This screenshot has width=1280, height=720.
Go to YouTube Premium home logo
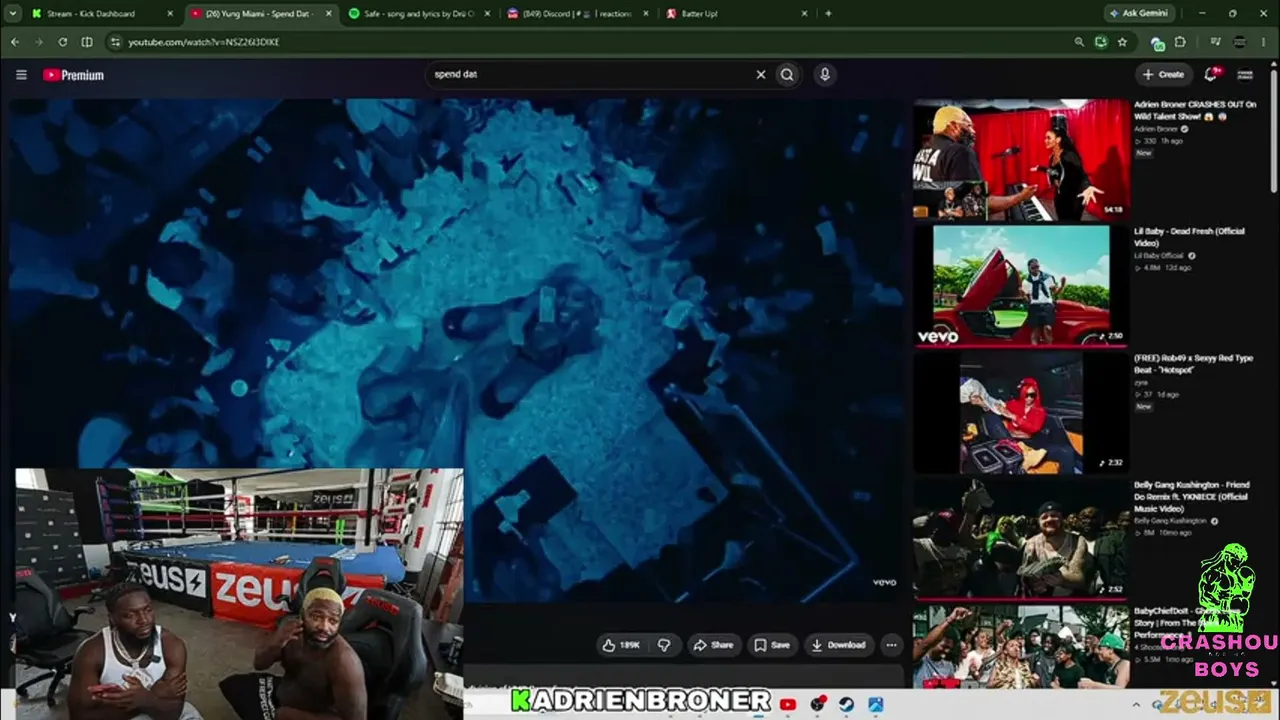click(x=73, y=75)
